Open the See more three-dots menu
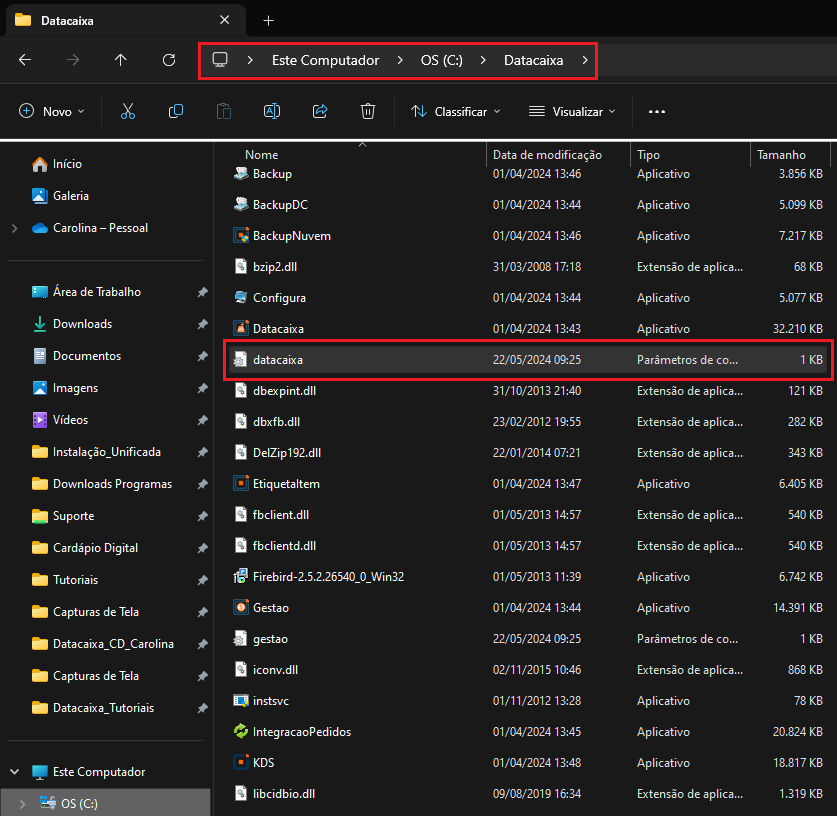 pyautogui.click(x=657, y=111)
